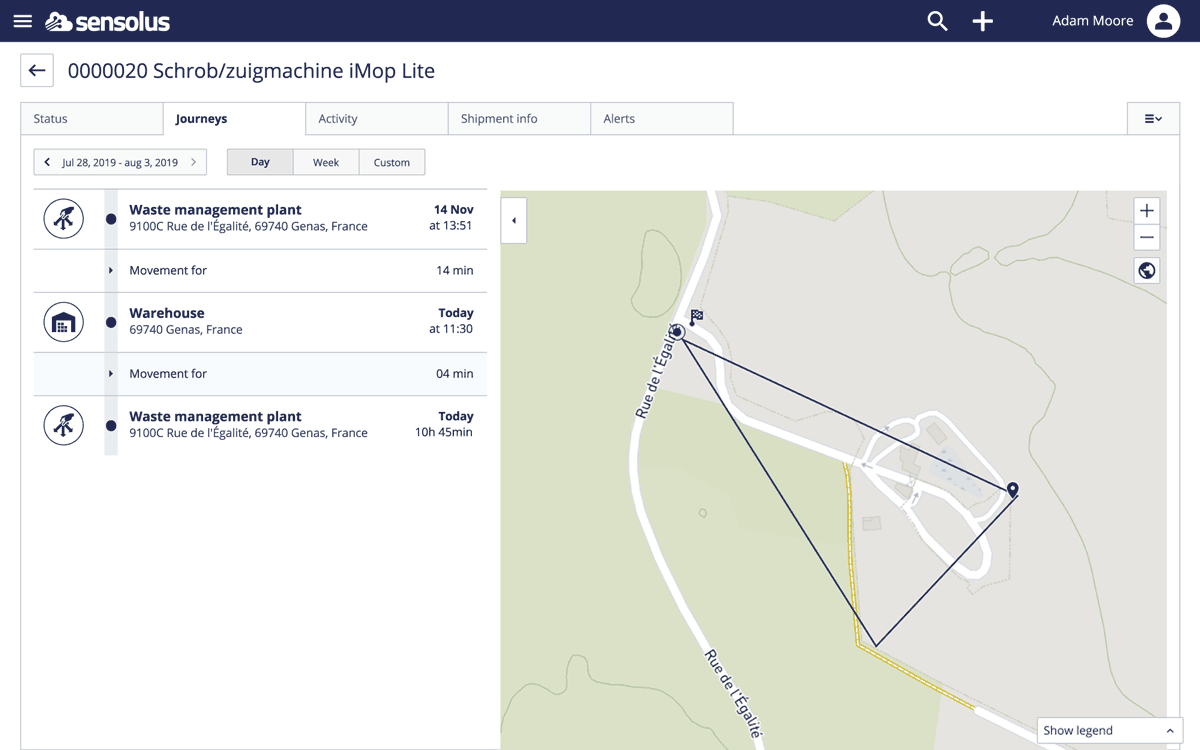Click the checkered finish flag on map
The image size is (1200, 750).
tap(696, 318)
